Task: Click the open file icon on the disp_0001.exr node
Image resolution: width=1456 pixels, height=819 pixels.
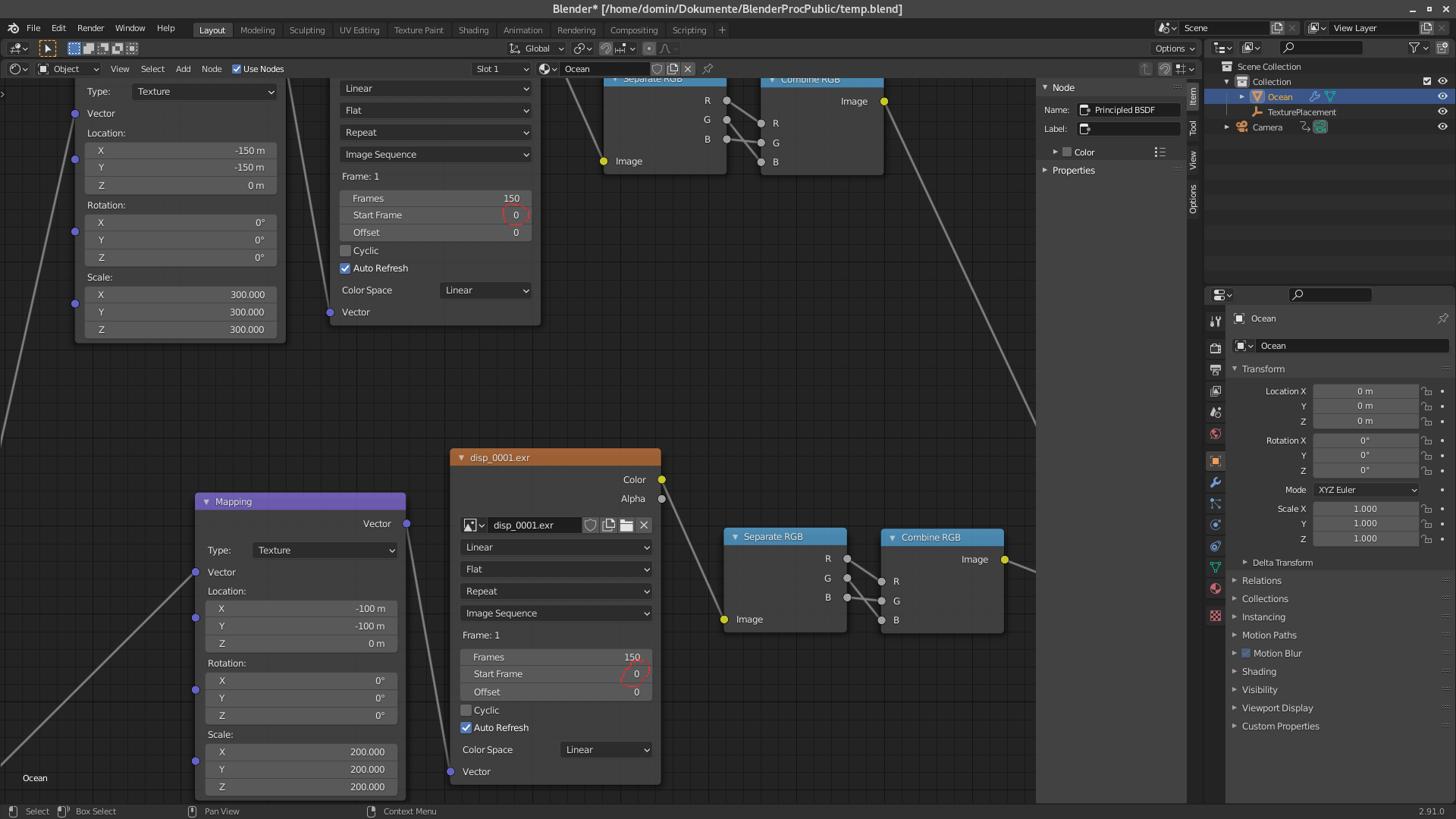Action: point(626,525)
